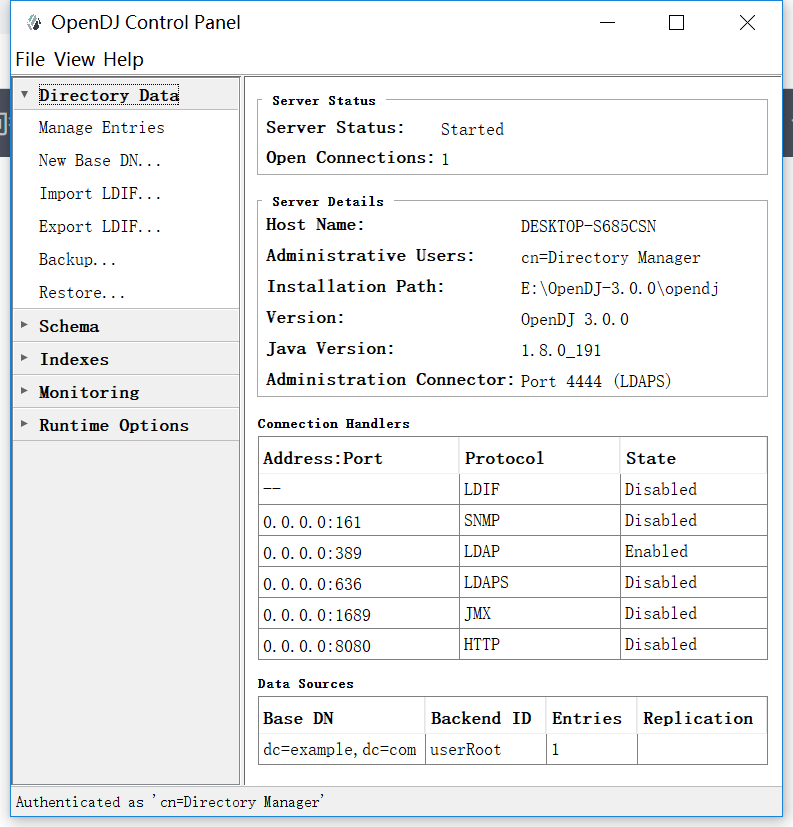Close the OpenDJ Control Panel window
Screen dimensions: 793x827
click(747, 23)
